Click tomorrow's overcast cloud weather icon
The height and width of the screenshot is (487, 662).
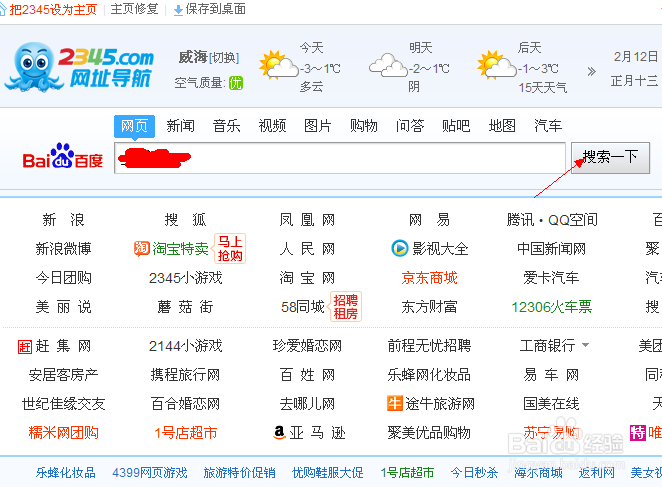coord(388,65)
